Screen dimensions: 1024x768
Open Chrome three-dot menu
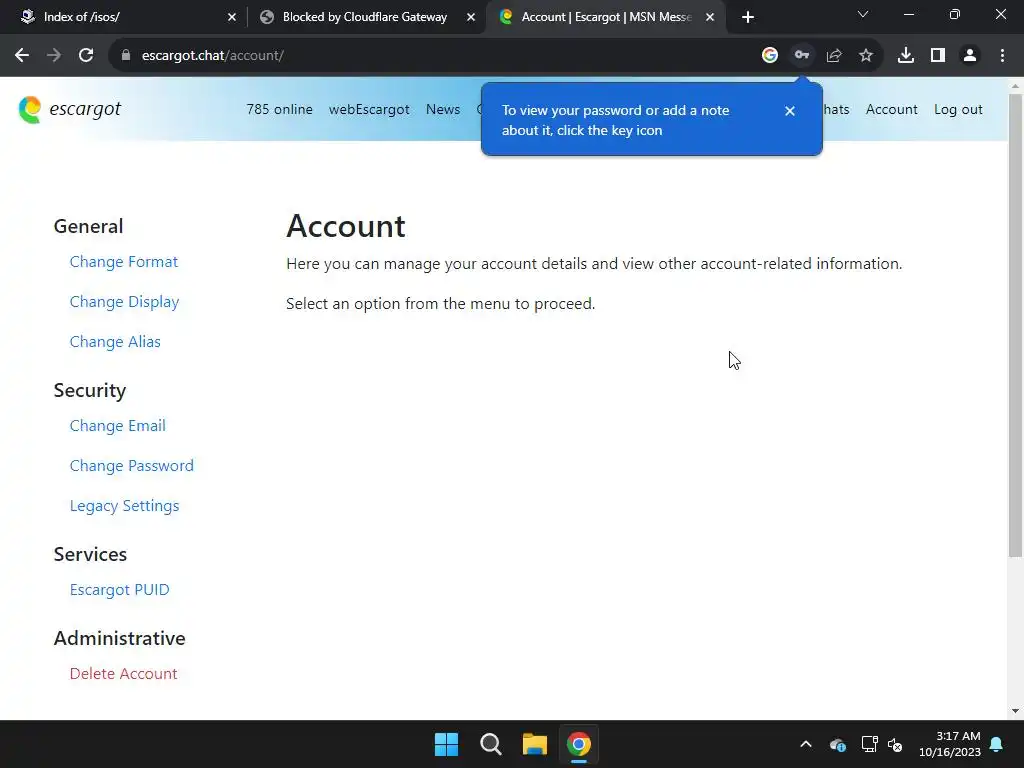click(1002, 56)
